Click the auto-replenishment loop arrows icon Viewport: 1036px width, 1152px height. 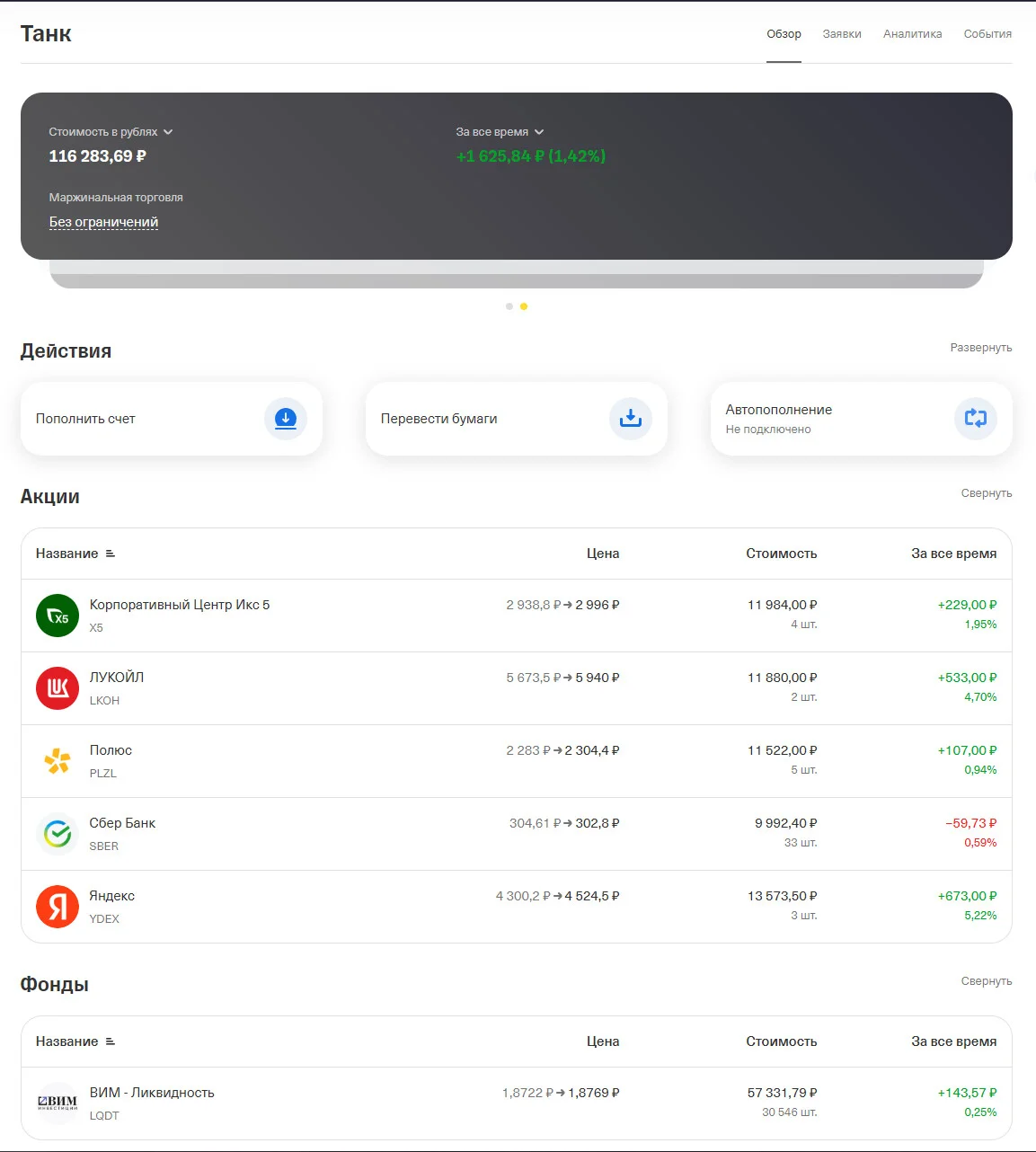point(976,419)
